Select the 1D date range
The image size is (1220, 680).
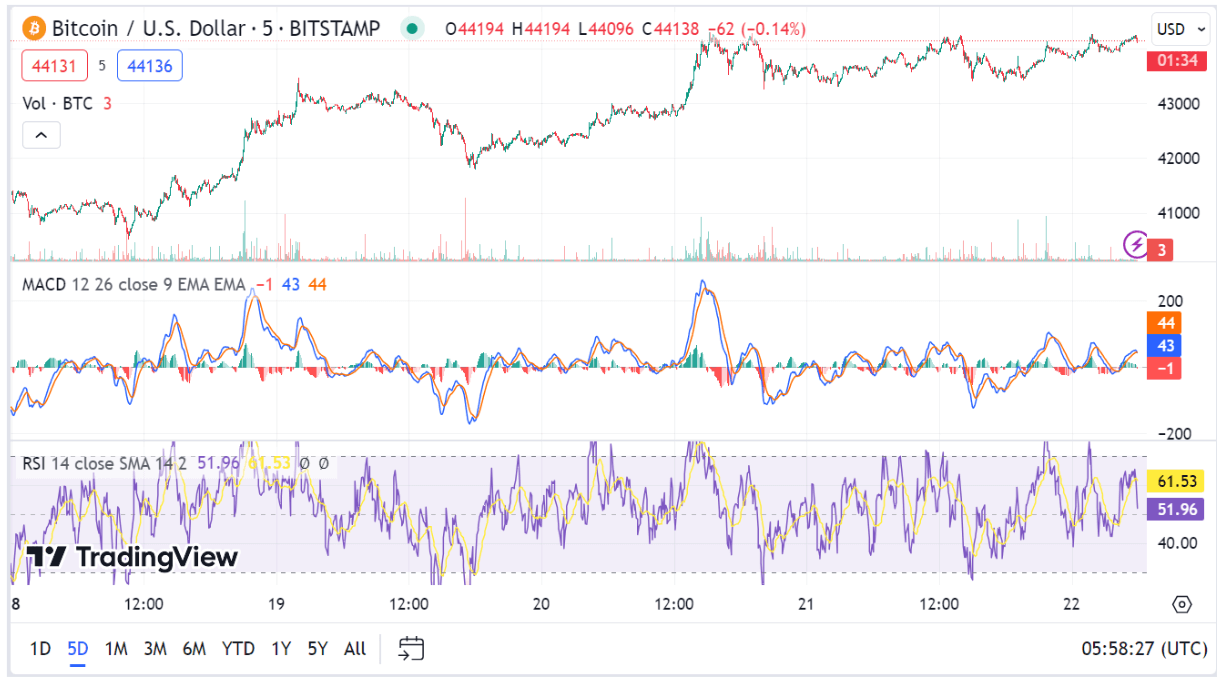40,648
